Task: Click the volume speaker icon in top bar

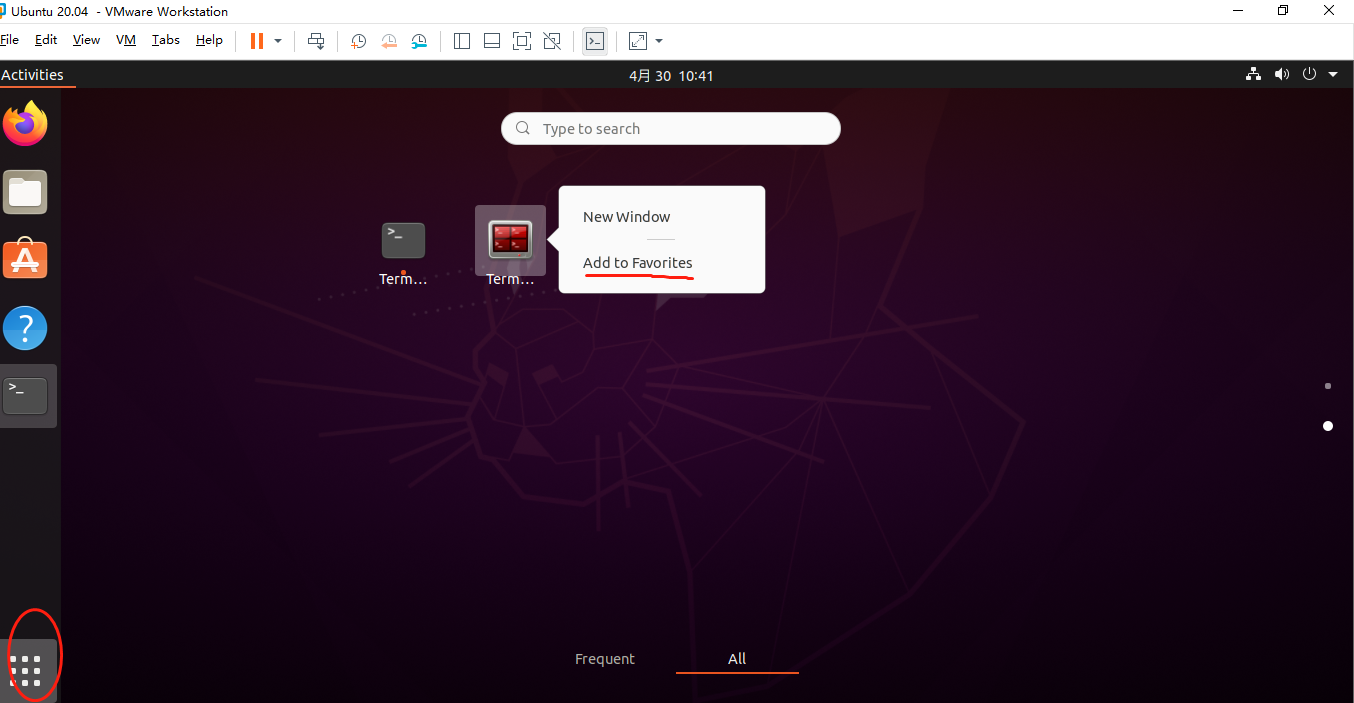Action: coord(1282,75)
